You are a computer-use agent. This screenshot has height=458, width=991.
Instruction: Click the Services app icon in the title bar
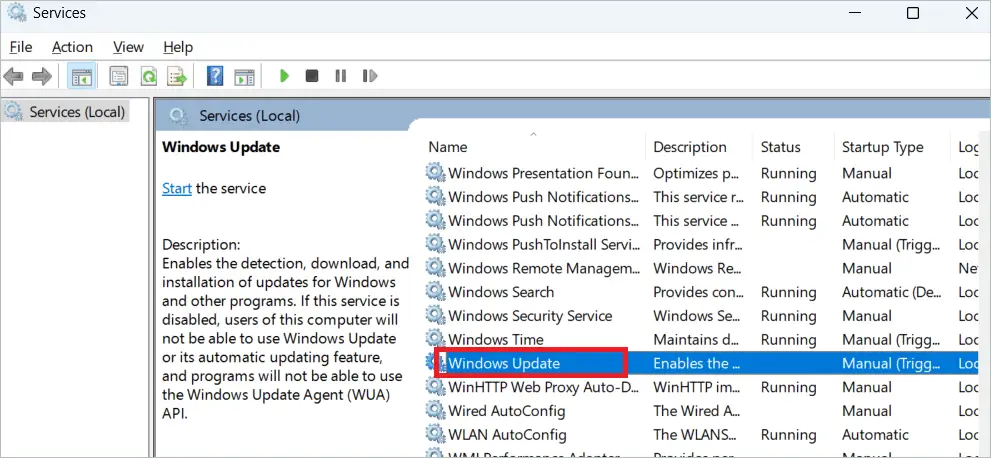point(17,13)
